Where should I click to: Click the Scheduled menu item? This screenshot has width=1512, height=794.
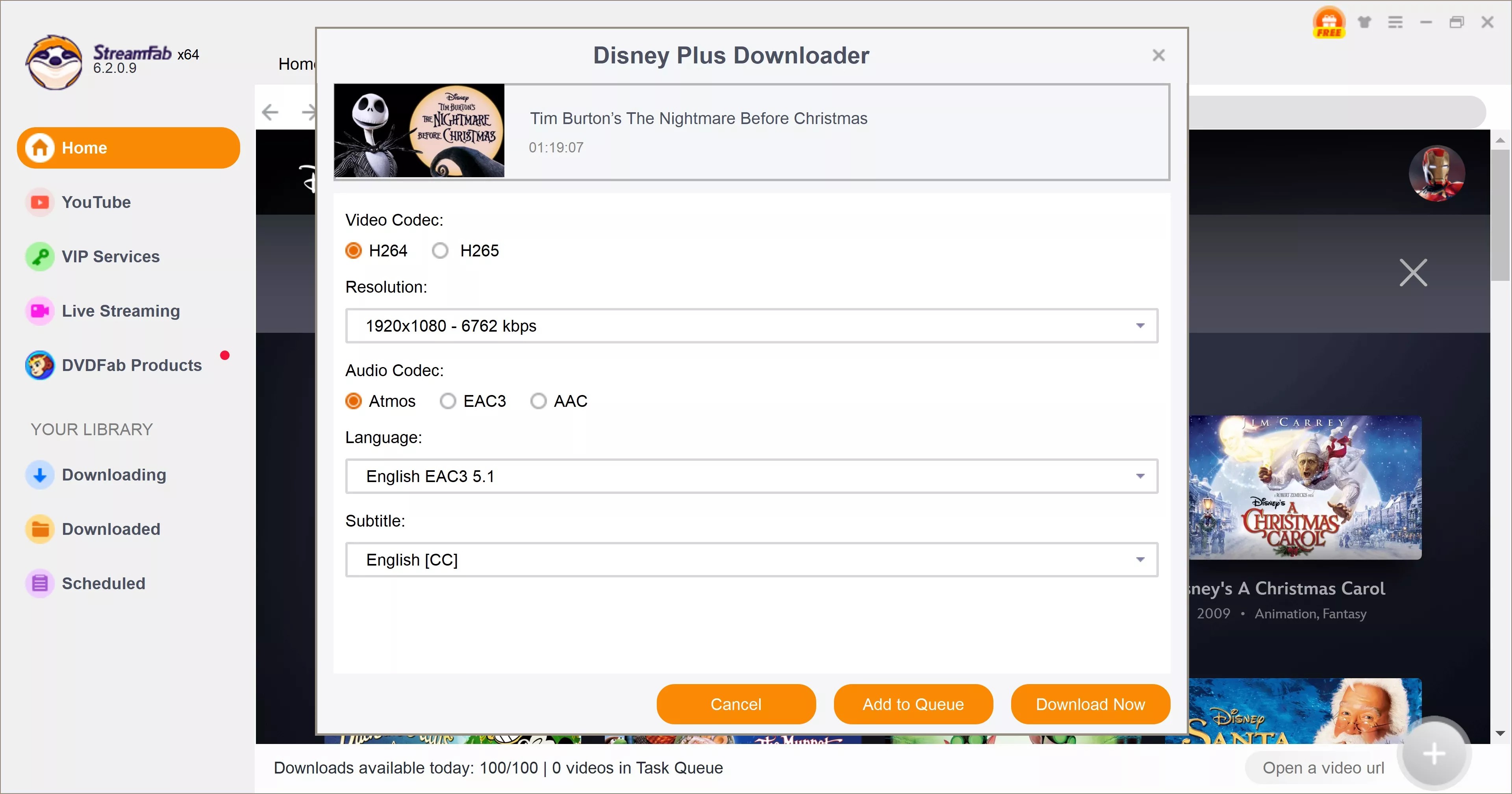(103, 583)
